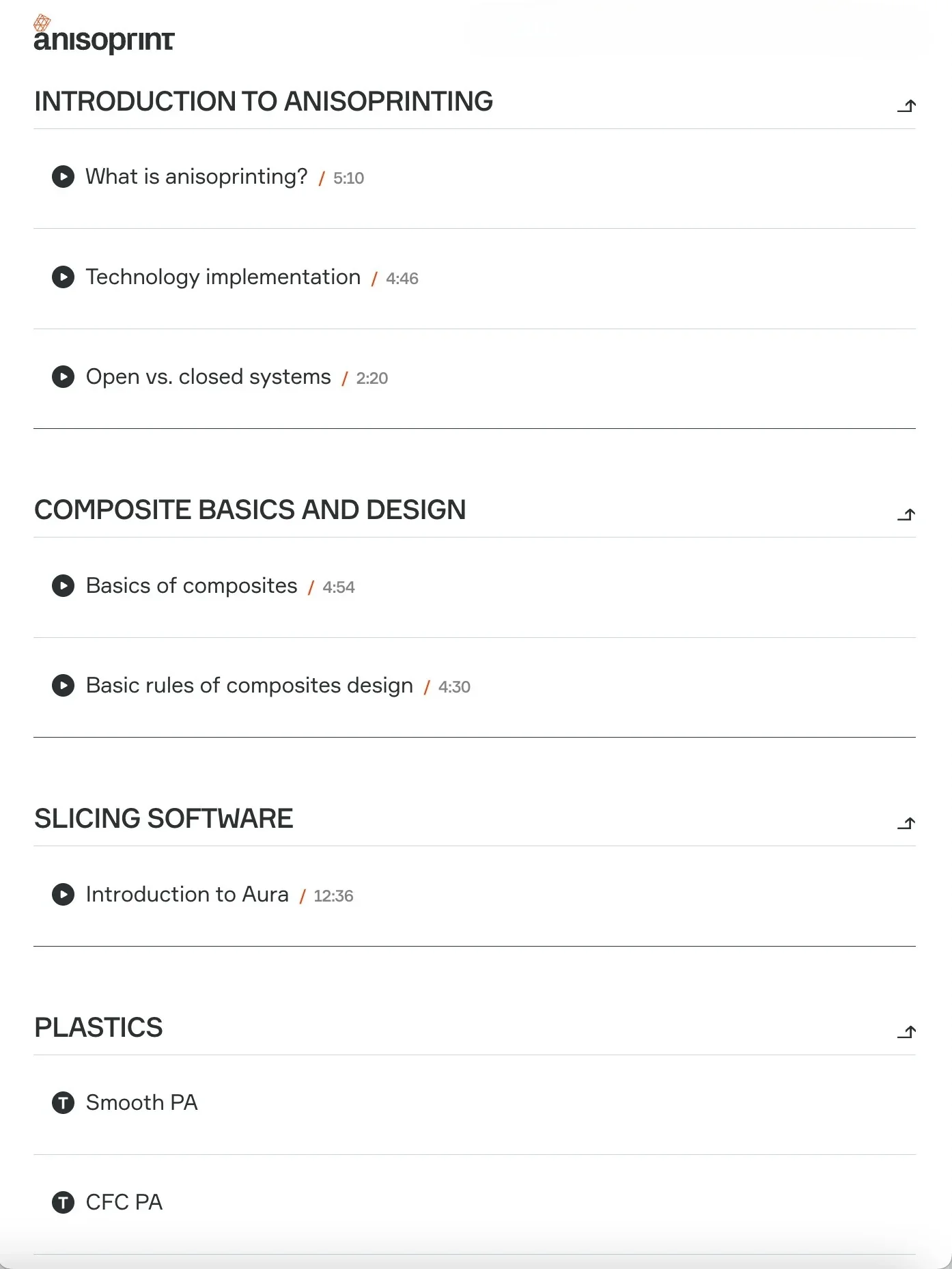Click the play icon for "What is anisoprinting?"
This screenshot has width=952, height=1269.
click(x=64, y=178)
